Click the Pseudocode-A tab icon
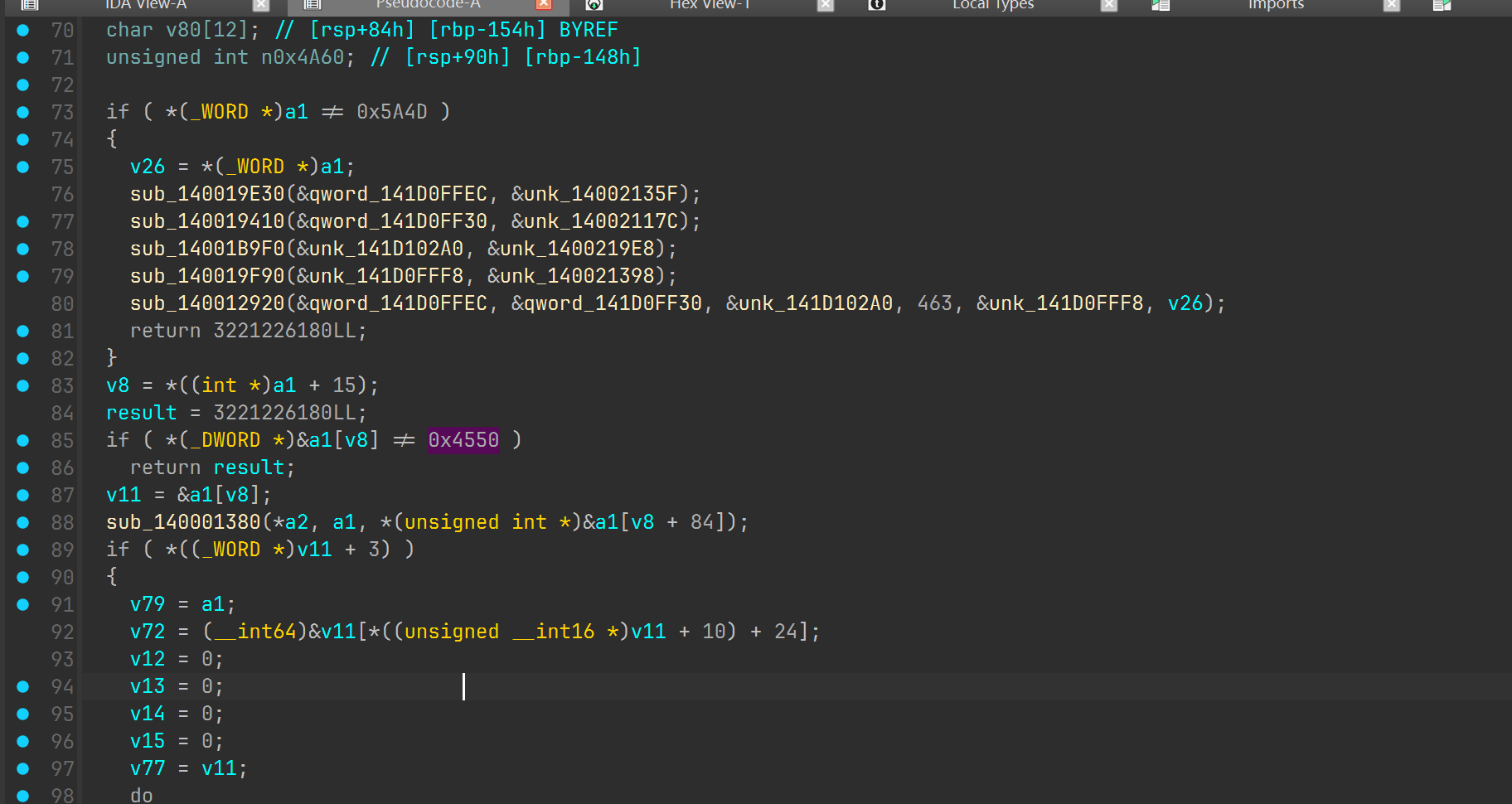Image resolution: width=1512 pixels, height=804 pixels. click(x=313, y=4)
